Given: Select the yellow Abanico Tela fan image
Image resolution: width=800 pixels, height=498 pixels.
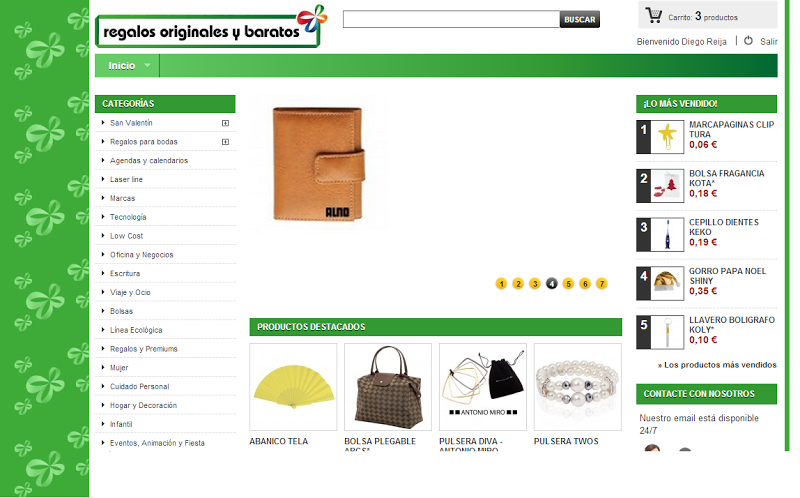Looking at the screenshot, I should [293, 387].
